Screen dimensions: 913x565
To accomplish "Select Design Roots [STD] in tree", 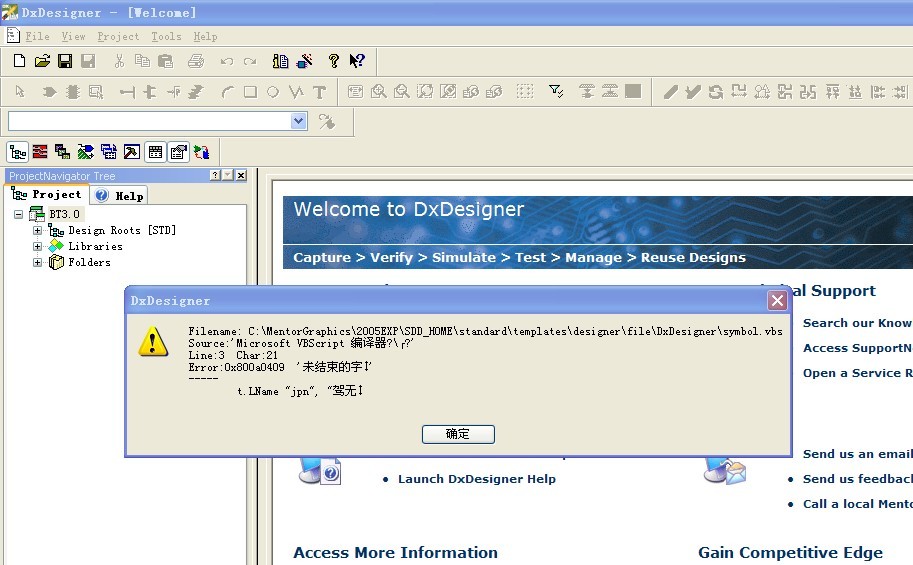I will pos(122,231).
